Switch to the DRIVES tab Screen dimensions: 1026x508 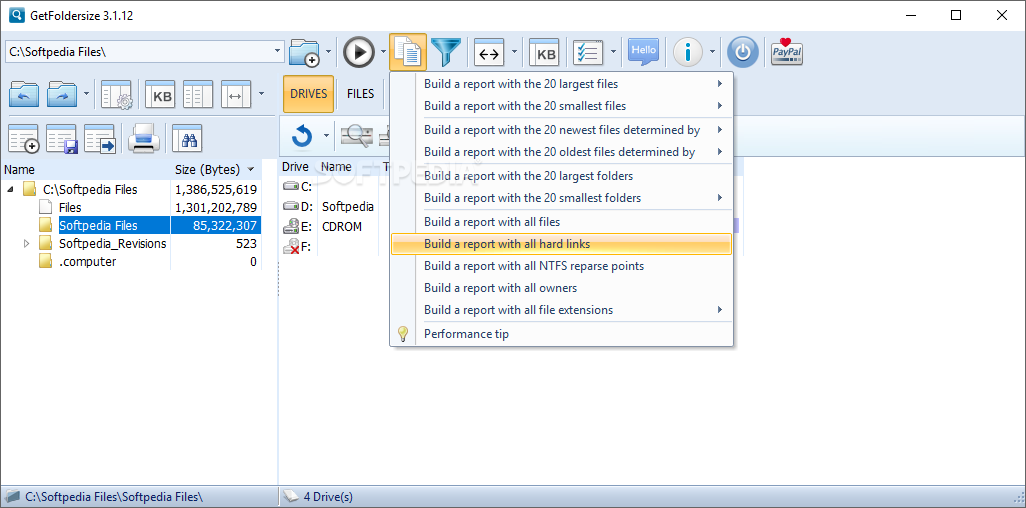[309, 94]
